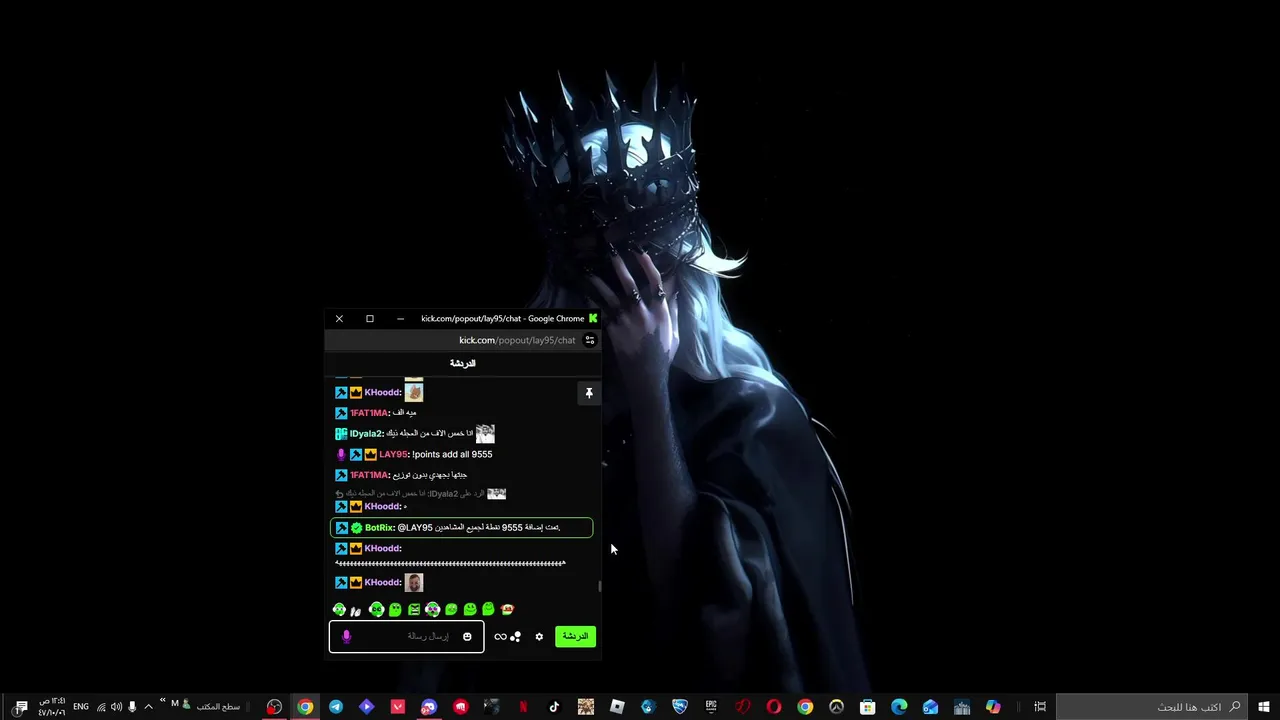Click the taskbar search box اكتب هنا للبحث

1153,707
